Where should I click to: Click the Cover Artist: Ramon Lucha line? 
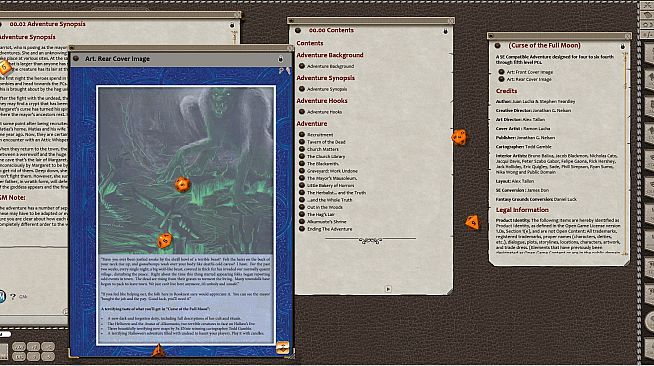[523, 128]
